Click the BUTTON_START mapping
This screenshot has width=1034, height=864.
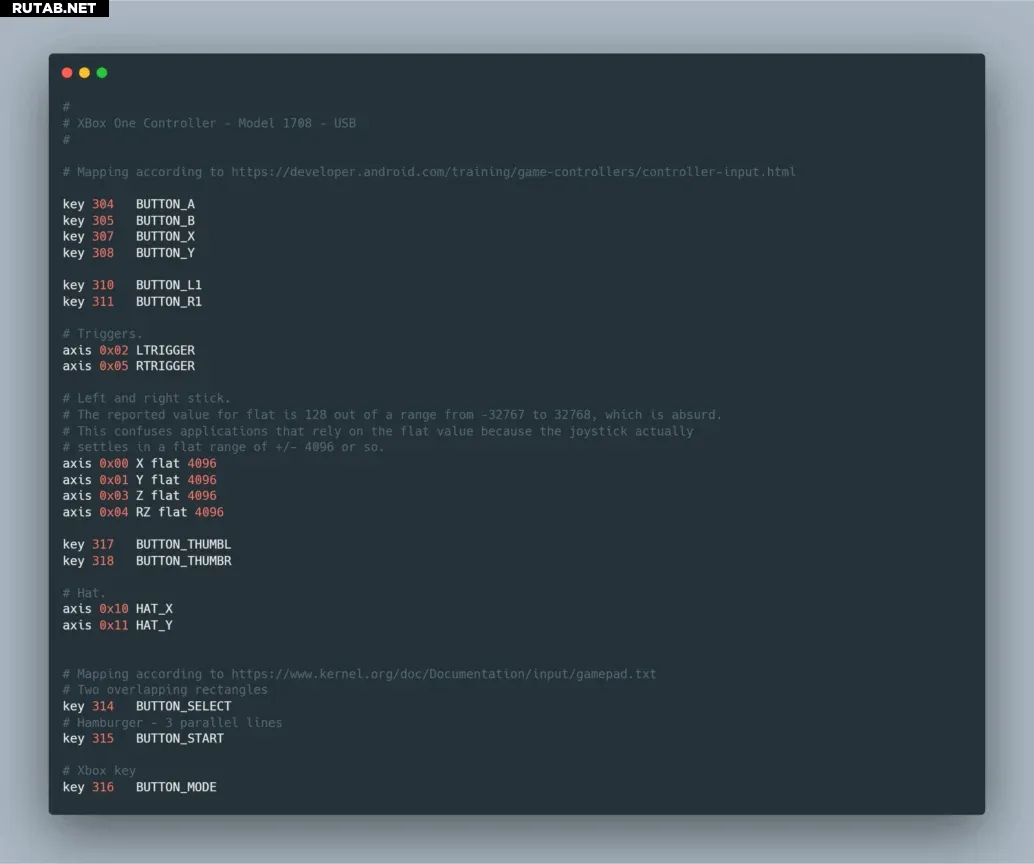point(180,738)
